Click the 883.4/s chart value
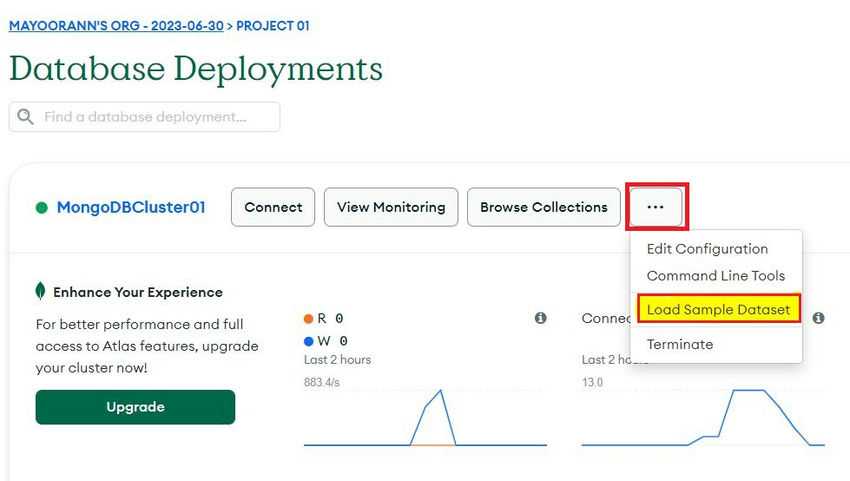 tap(321, 382)
